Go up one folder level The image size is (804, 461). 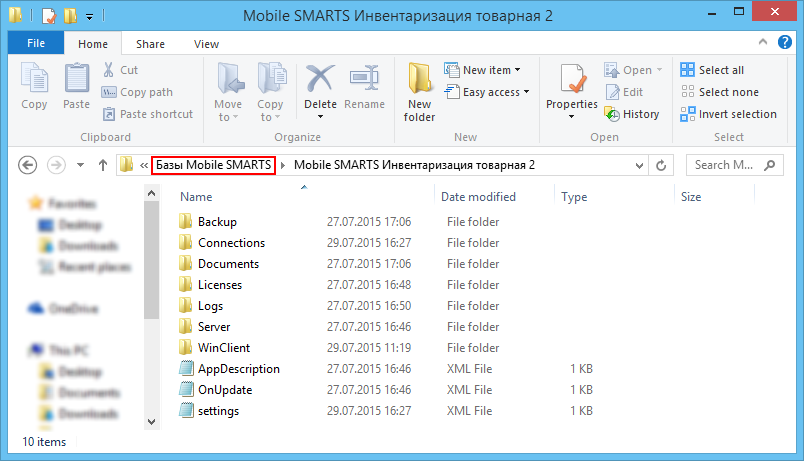[x=103, y=165]
